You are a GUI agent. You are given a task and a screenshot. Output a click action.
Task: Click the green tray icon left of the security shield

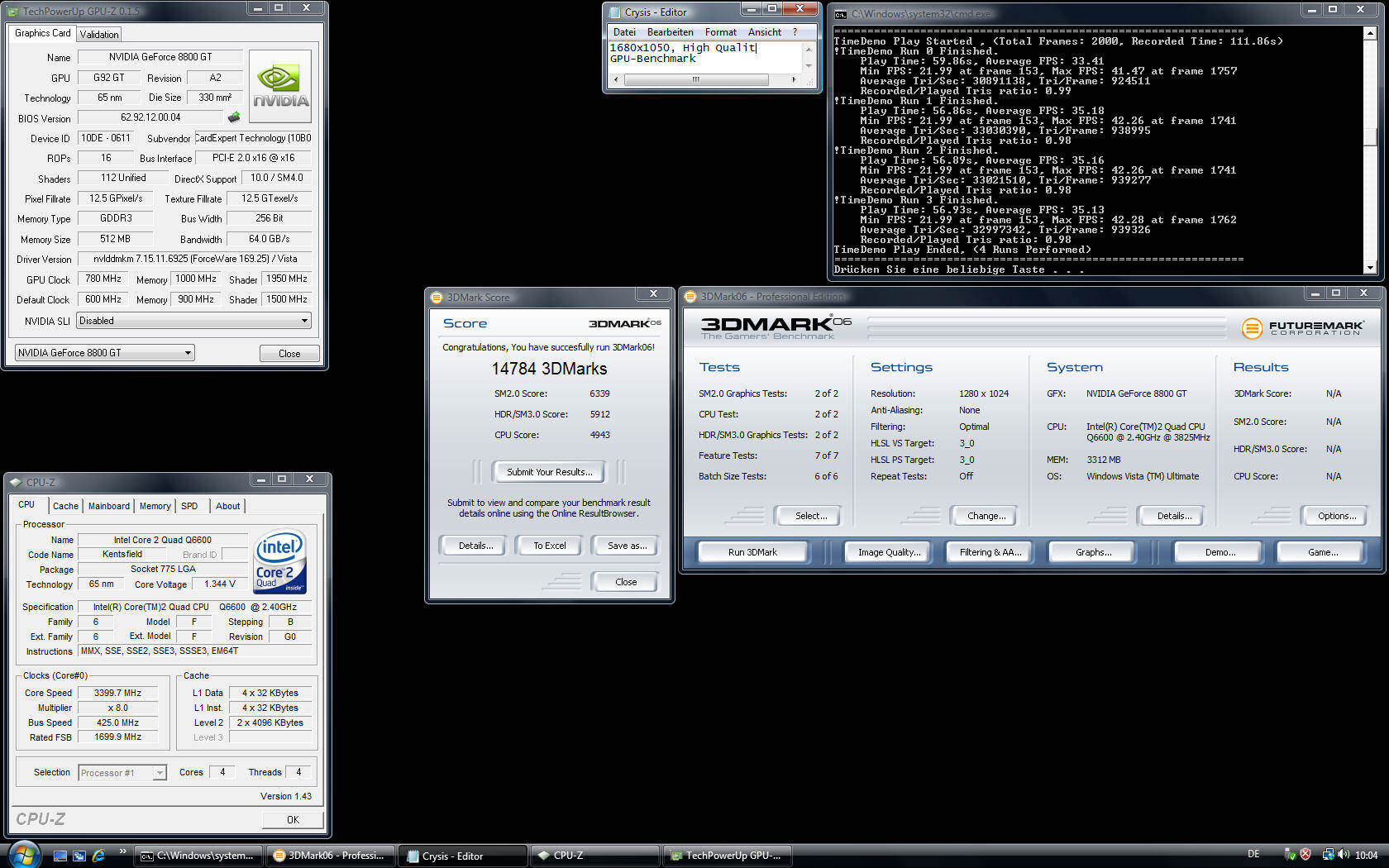click(x=1290, y=855)
